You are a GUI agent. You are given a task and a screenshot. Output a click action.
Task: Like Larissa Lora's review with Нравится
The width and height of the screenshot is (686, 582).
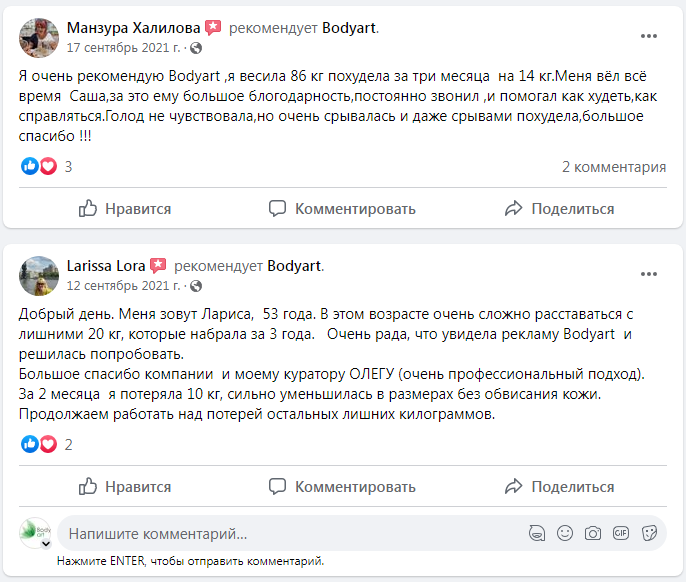coord(125,487)
